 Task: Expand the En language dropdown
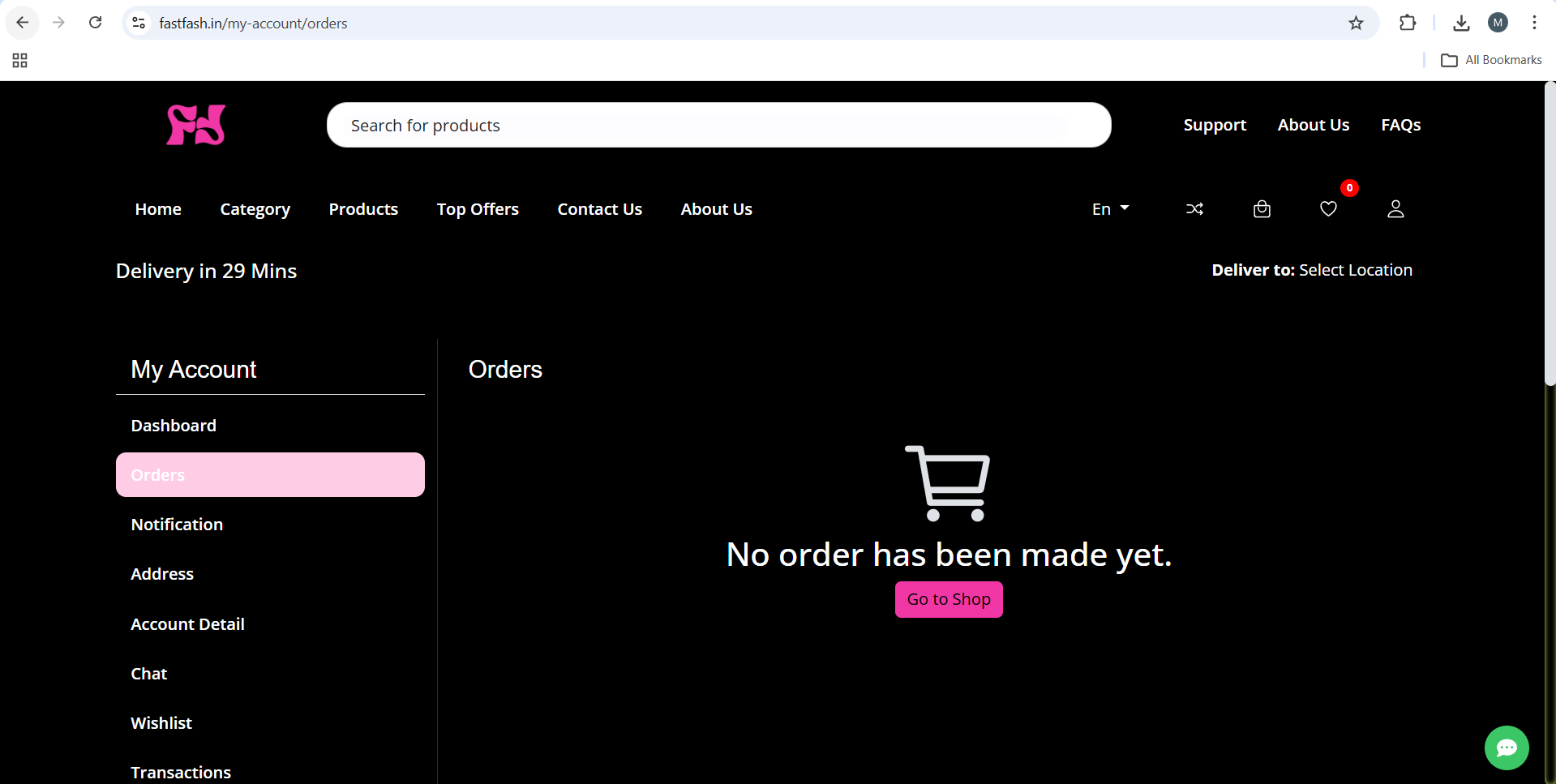click(x=1110, y=209)
